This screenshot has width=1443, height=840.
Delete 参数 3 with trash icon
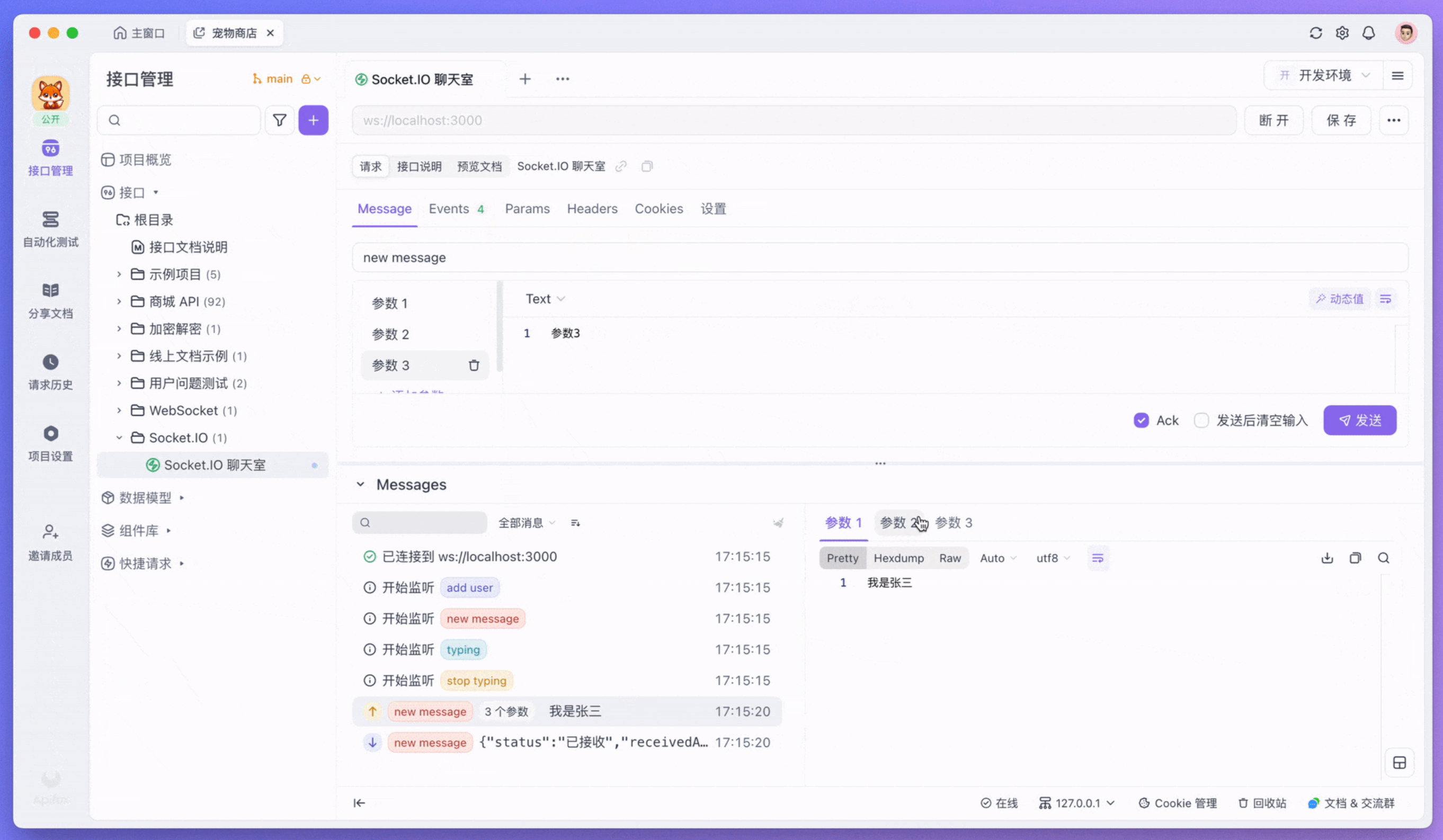[474, 365]
